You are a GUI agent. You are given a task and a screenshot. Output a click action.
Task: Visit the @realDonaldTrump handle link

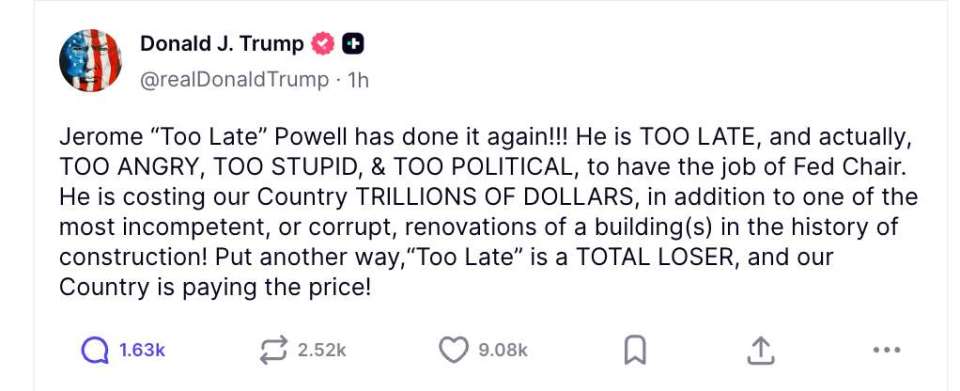coord(234,80)
